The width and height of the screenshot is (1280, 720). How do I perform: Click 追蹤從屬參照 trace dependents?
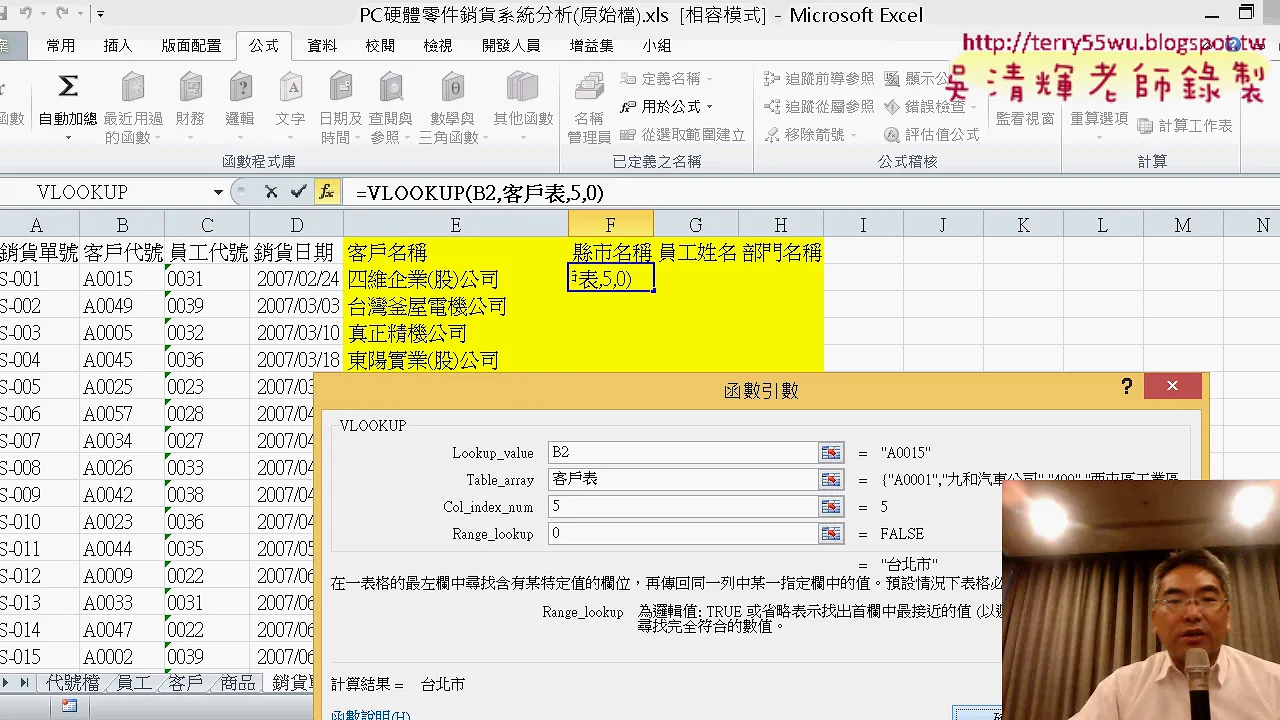click(x=819, y=107)
